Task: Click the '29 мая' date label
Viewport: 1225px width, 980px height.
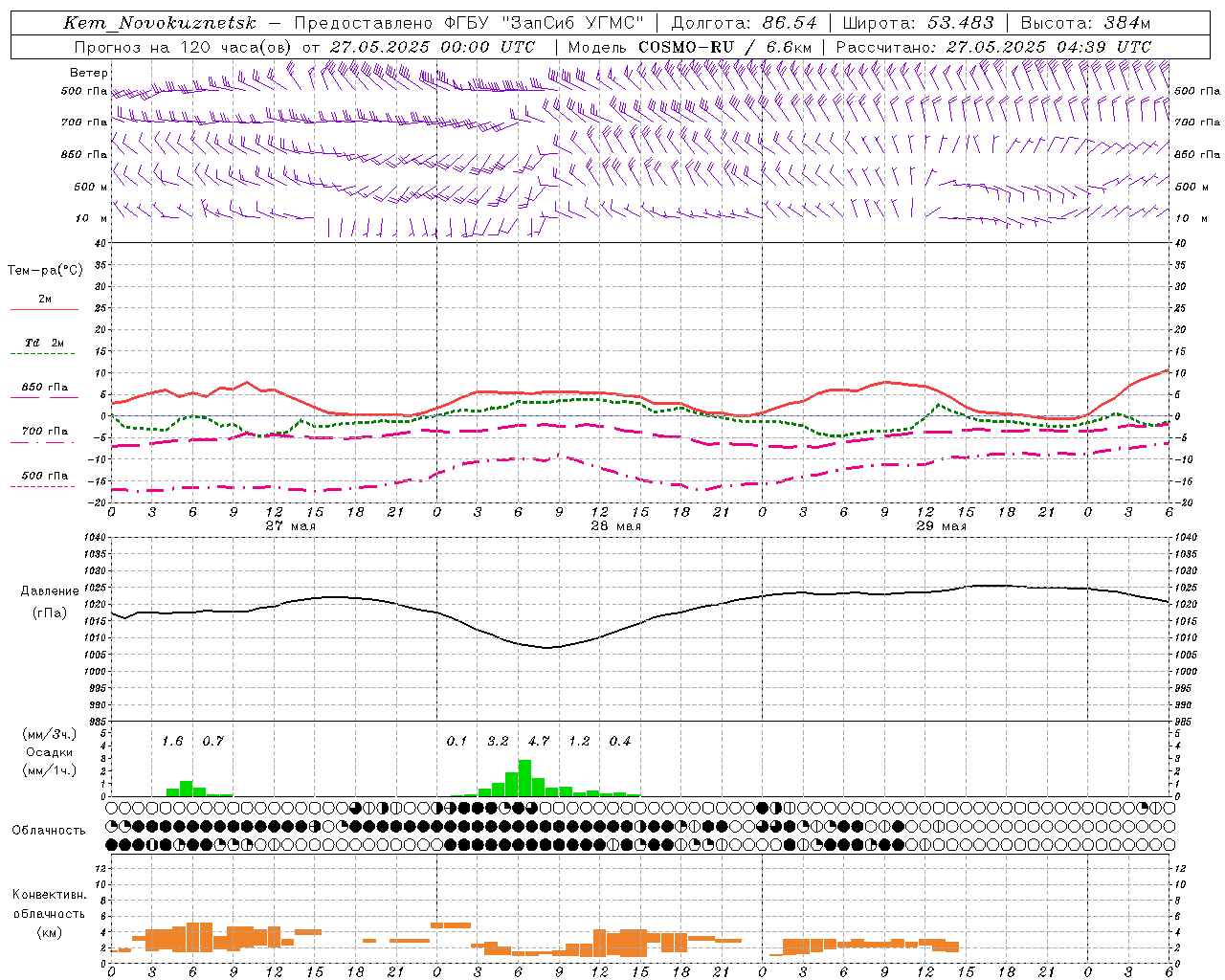Action: (942, 526)
